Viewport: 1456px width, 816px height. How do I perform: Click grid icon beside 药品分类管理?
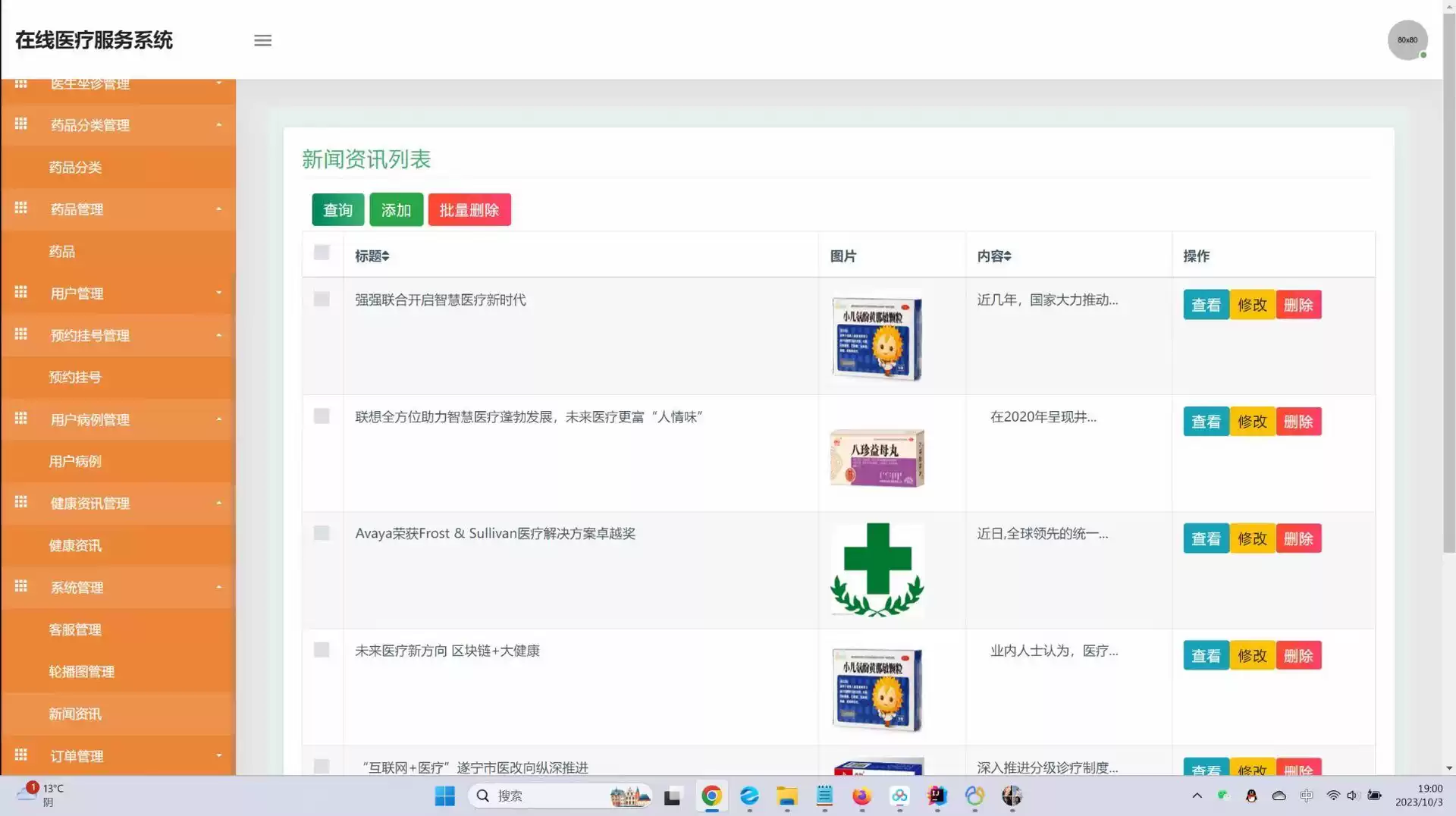coord(21,124)
